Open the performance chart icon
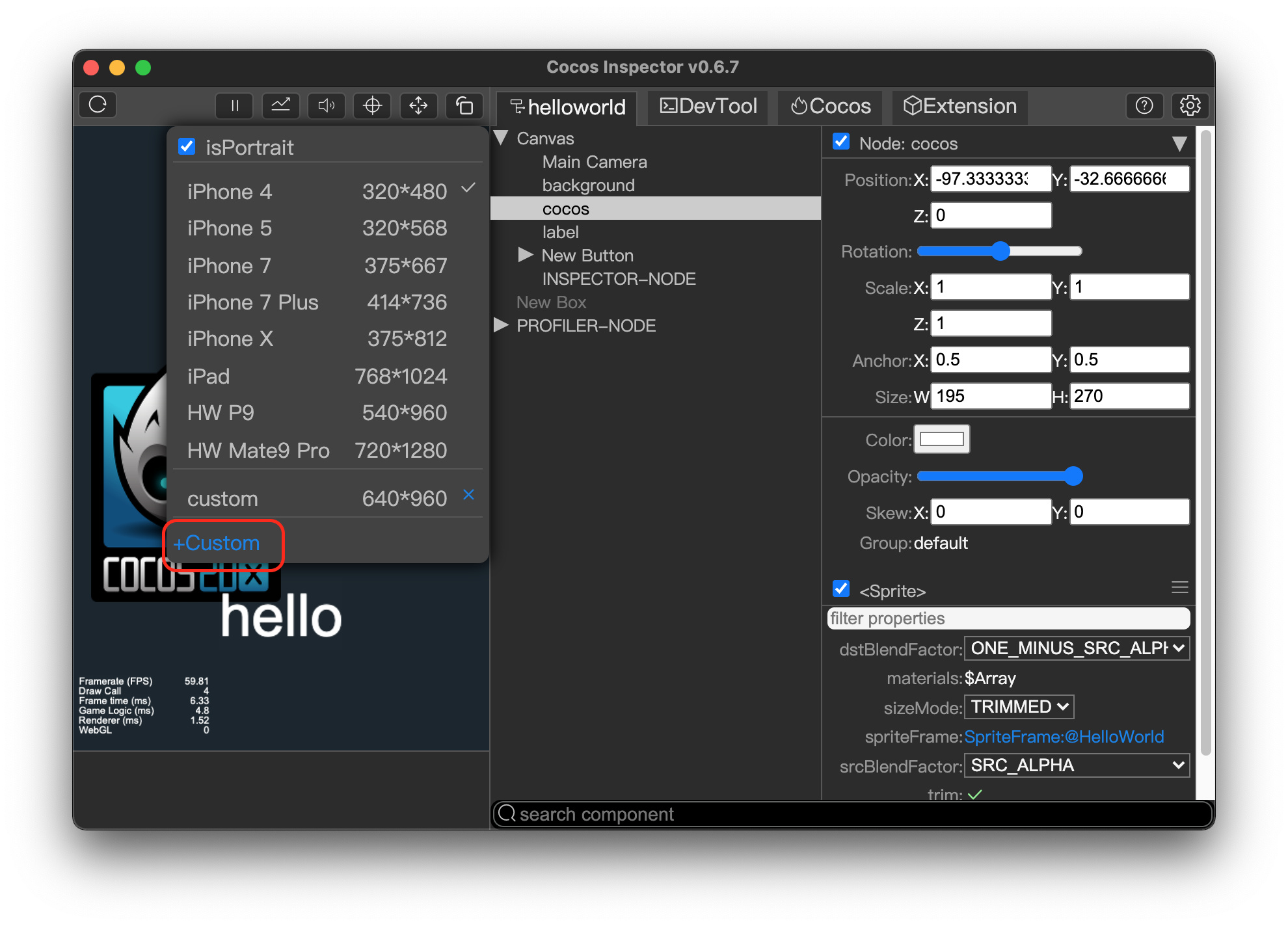 coord(280,105)
